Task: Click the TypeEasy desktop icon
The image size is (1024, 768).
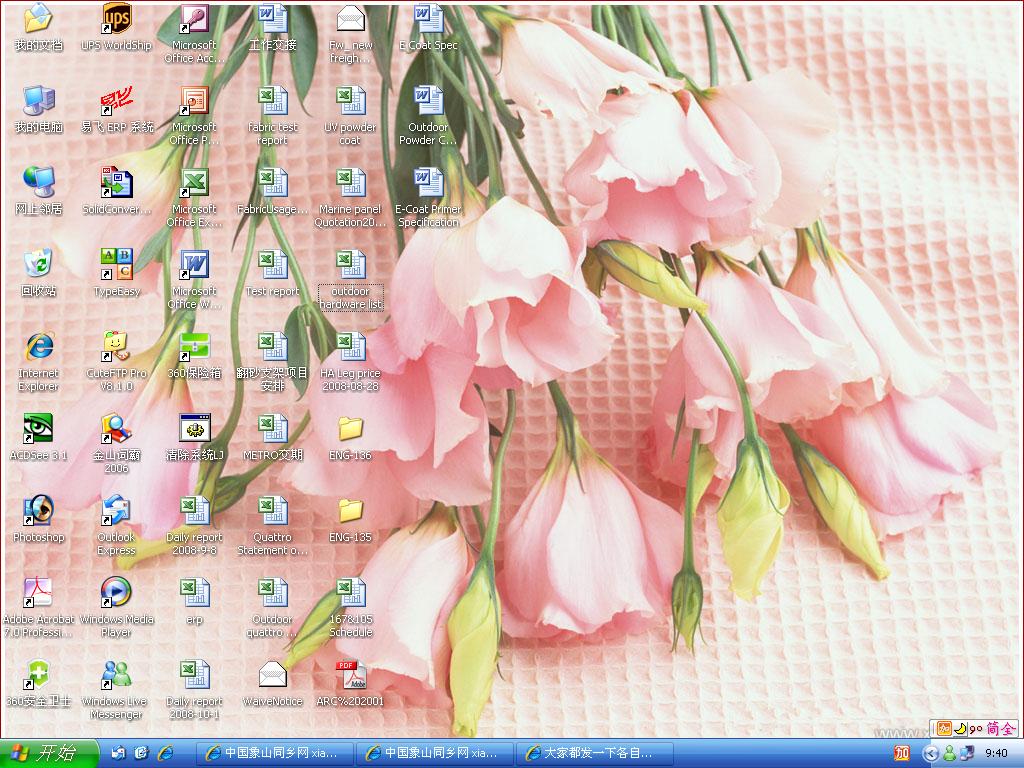Action: tap(116, 273)
